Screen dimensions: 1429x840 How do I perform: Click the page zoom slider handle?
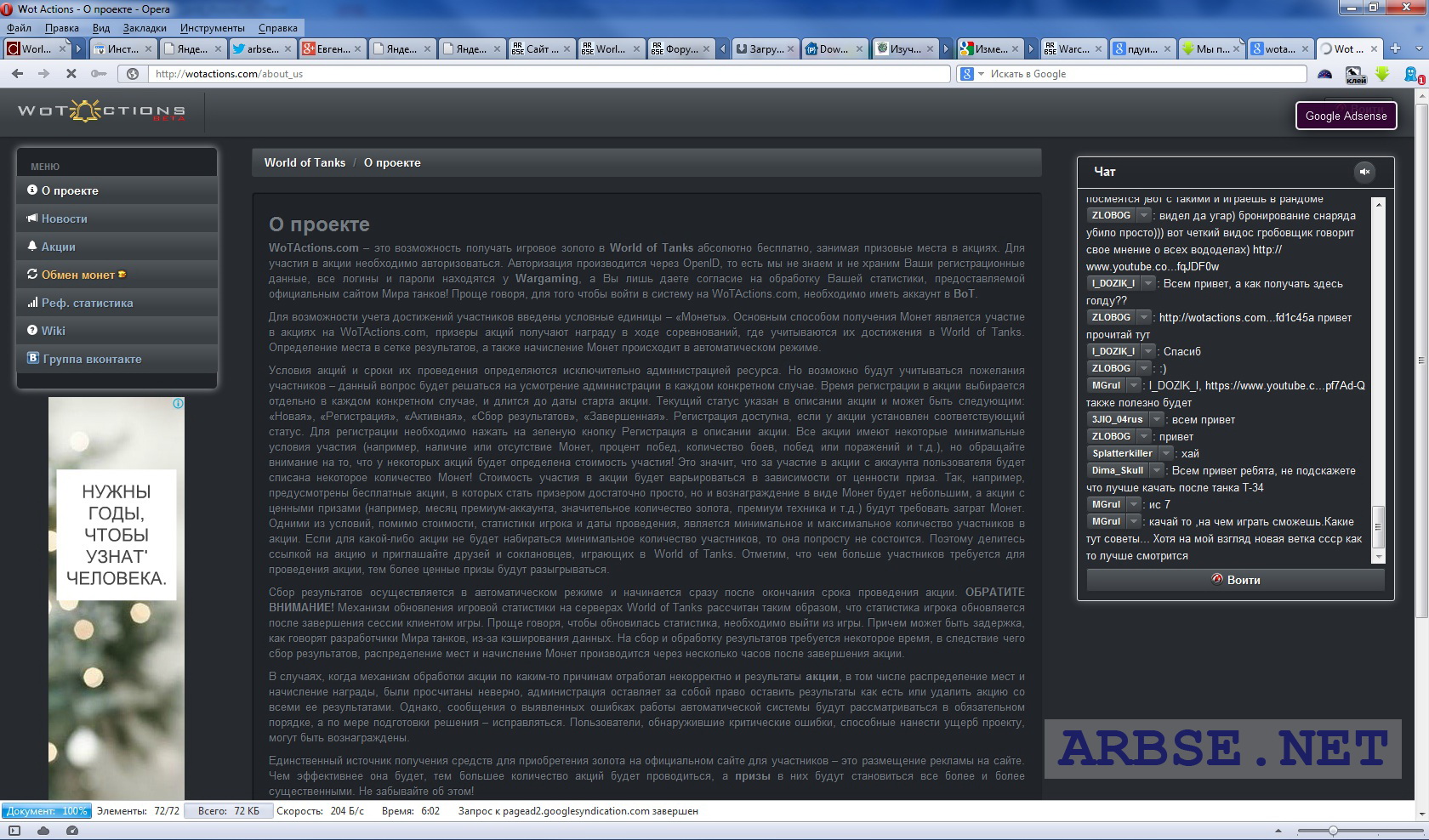1333,831
